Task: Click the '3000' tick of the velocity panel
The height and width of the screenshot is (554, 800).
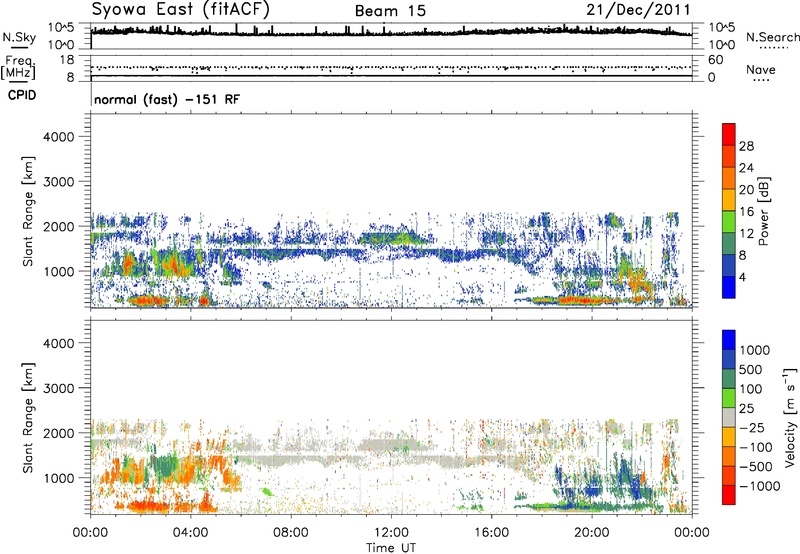Action: point(59,388)
